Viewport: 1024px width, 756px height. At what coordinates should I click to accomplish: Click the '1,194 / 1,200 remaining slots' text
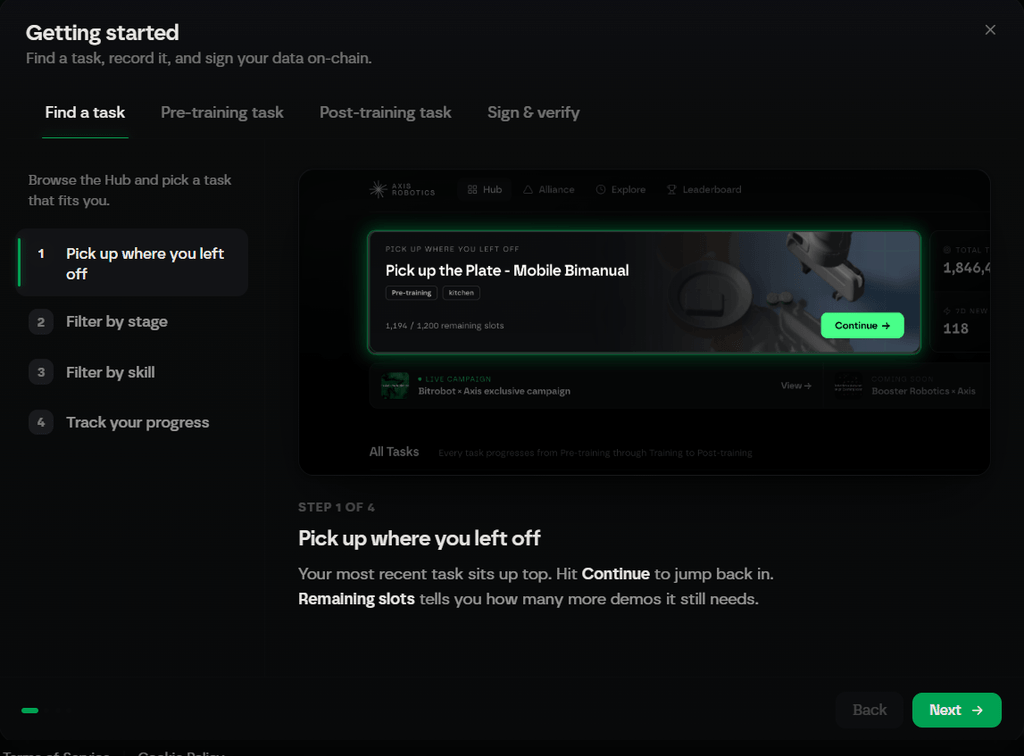tap(444, 325)
